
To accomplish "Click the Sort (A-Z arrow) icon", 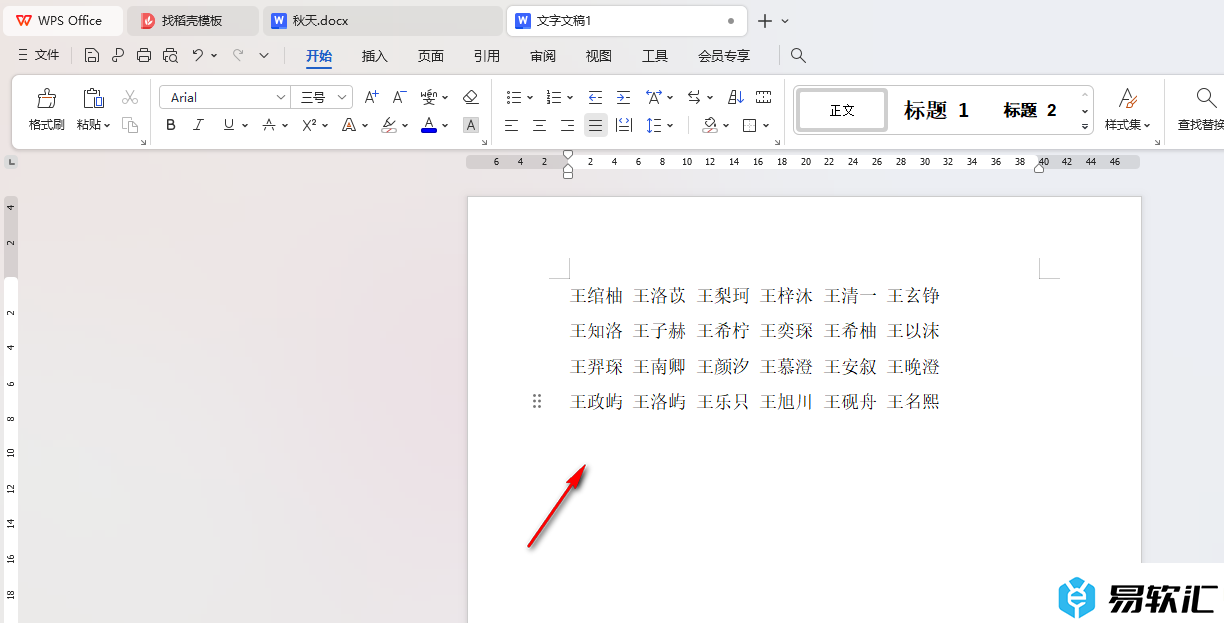I will click(736, 97).
